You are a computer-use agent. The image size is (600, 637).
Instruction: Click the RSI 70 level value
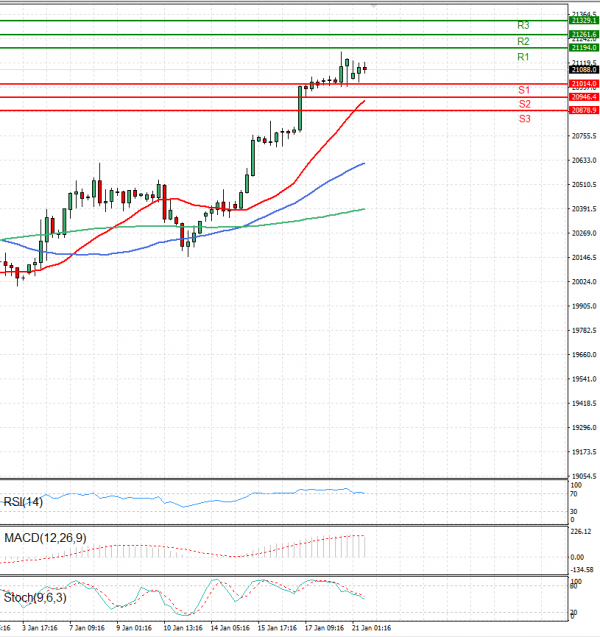[574, 494]
